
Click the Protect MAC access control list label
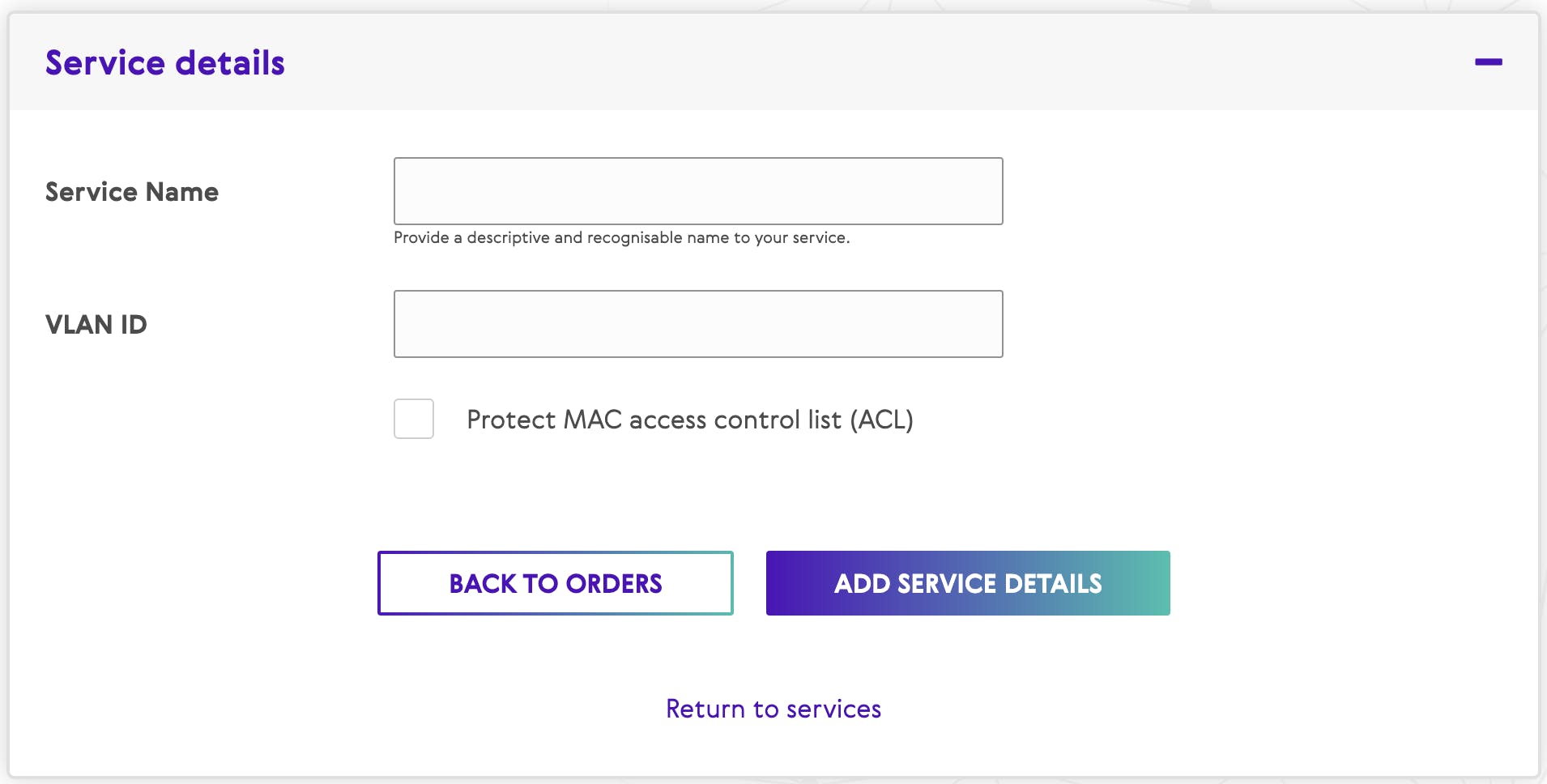689,420
